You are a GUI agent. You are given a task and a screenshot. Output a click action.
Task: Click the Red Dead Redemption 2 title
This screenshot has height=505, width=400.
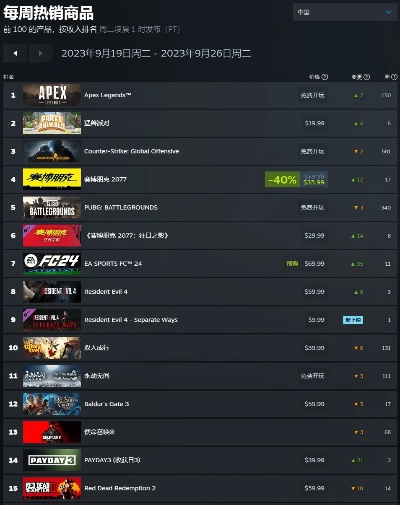click(x=120, y=488)
